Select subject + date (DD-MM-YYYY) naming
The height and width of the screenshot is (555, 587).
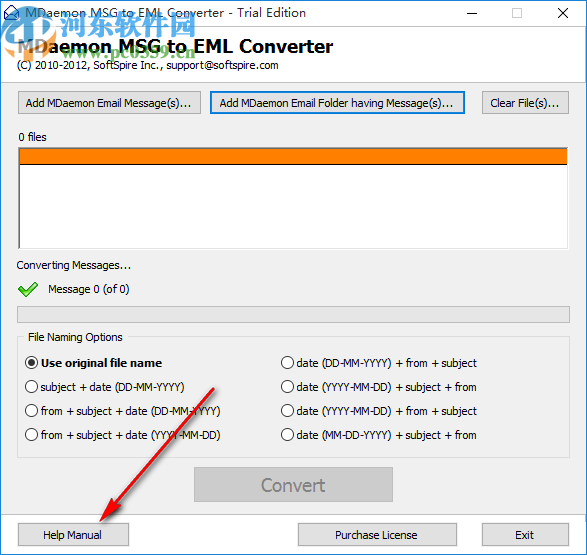click(x=104, y=387)
